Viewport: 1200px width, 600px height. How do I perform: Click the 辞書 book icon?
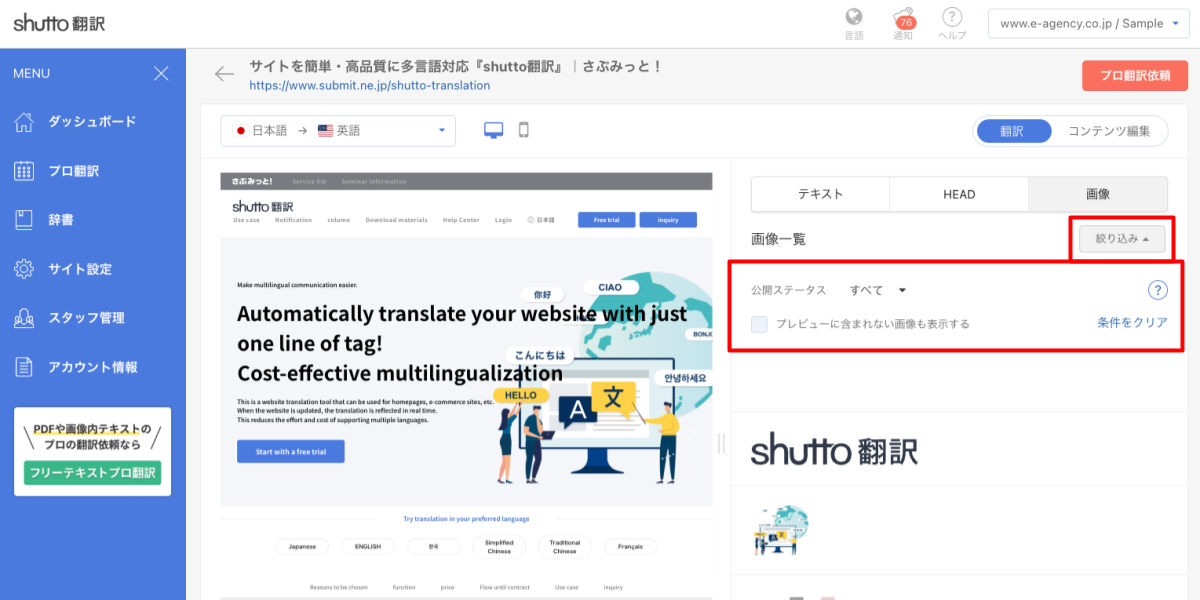24,220
